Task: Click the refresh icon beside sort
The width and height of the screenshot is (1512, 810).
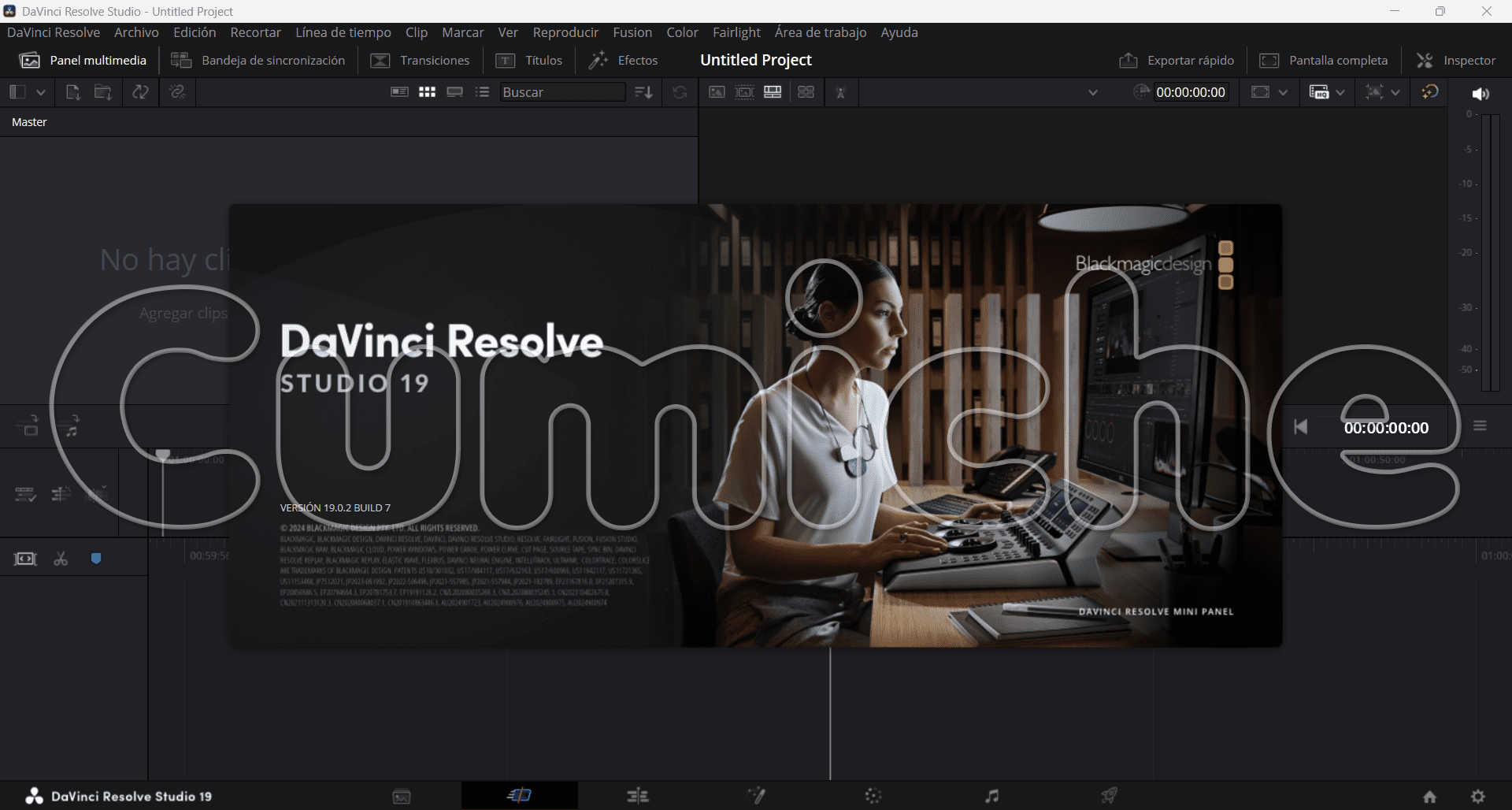Action: [680, 92]
